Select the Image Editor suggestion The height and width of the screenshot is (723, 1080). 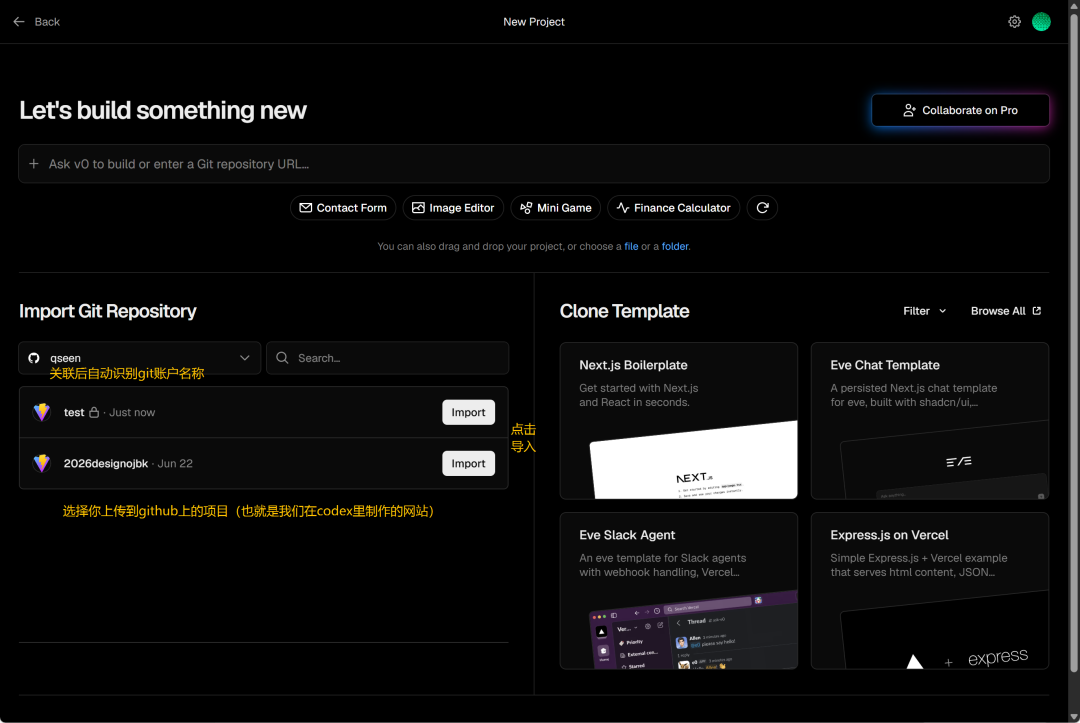[453, 208]
